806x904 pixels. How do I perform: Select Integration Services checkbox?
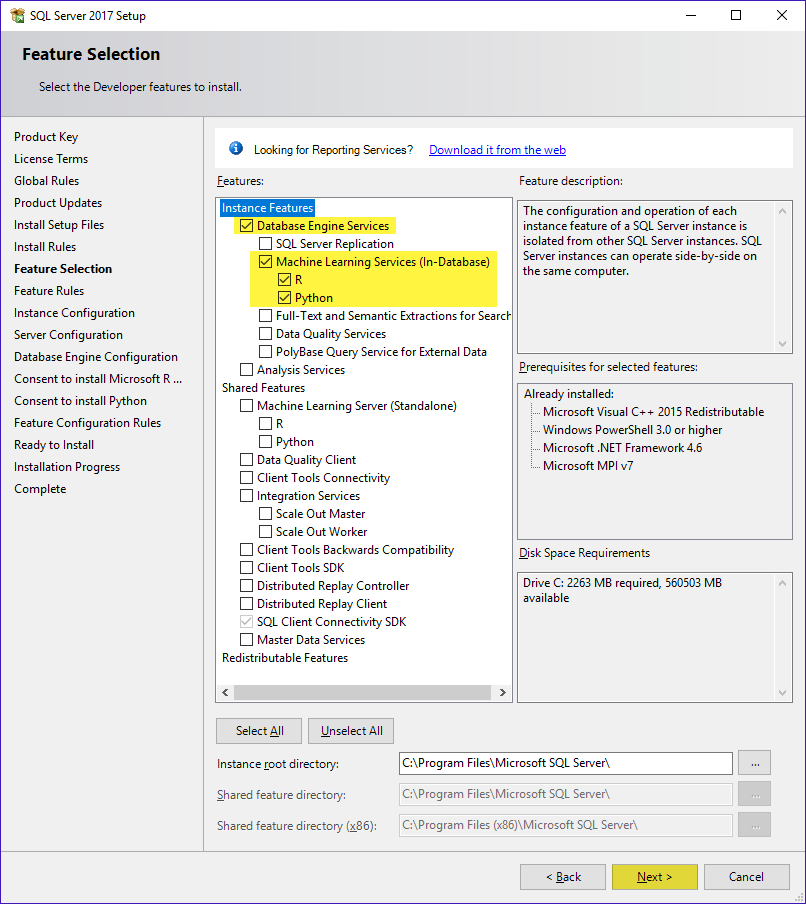pos(246,495)
